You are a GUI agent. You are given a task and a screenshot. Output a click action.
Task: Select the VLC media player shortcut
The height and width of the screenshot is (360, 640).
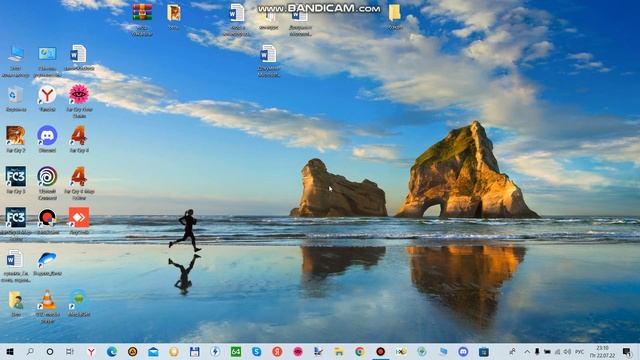47,300
